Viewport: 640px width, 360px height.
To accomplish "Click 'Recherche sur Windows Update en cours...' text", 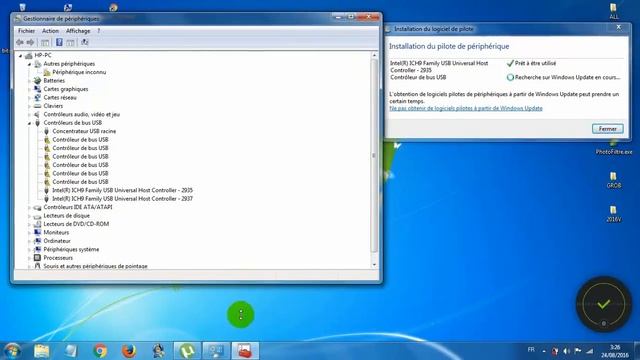I will pos(567,77).
